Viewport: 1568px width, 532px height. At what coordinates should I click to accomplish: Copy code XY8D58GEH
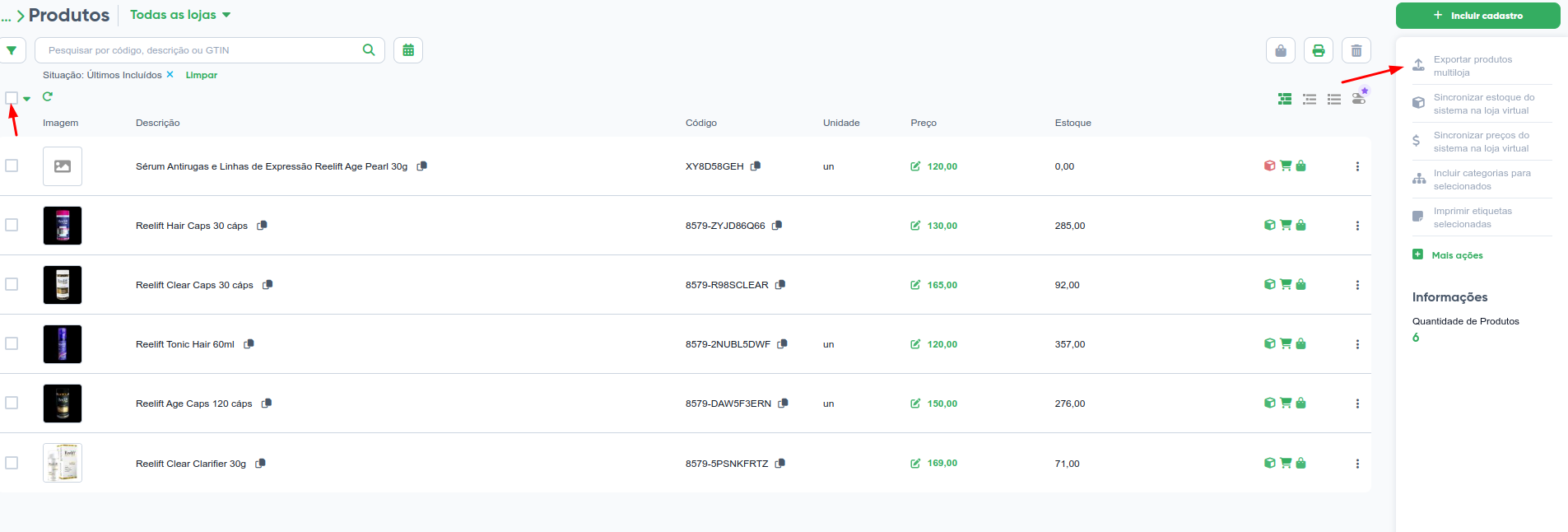click(756, 166)
